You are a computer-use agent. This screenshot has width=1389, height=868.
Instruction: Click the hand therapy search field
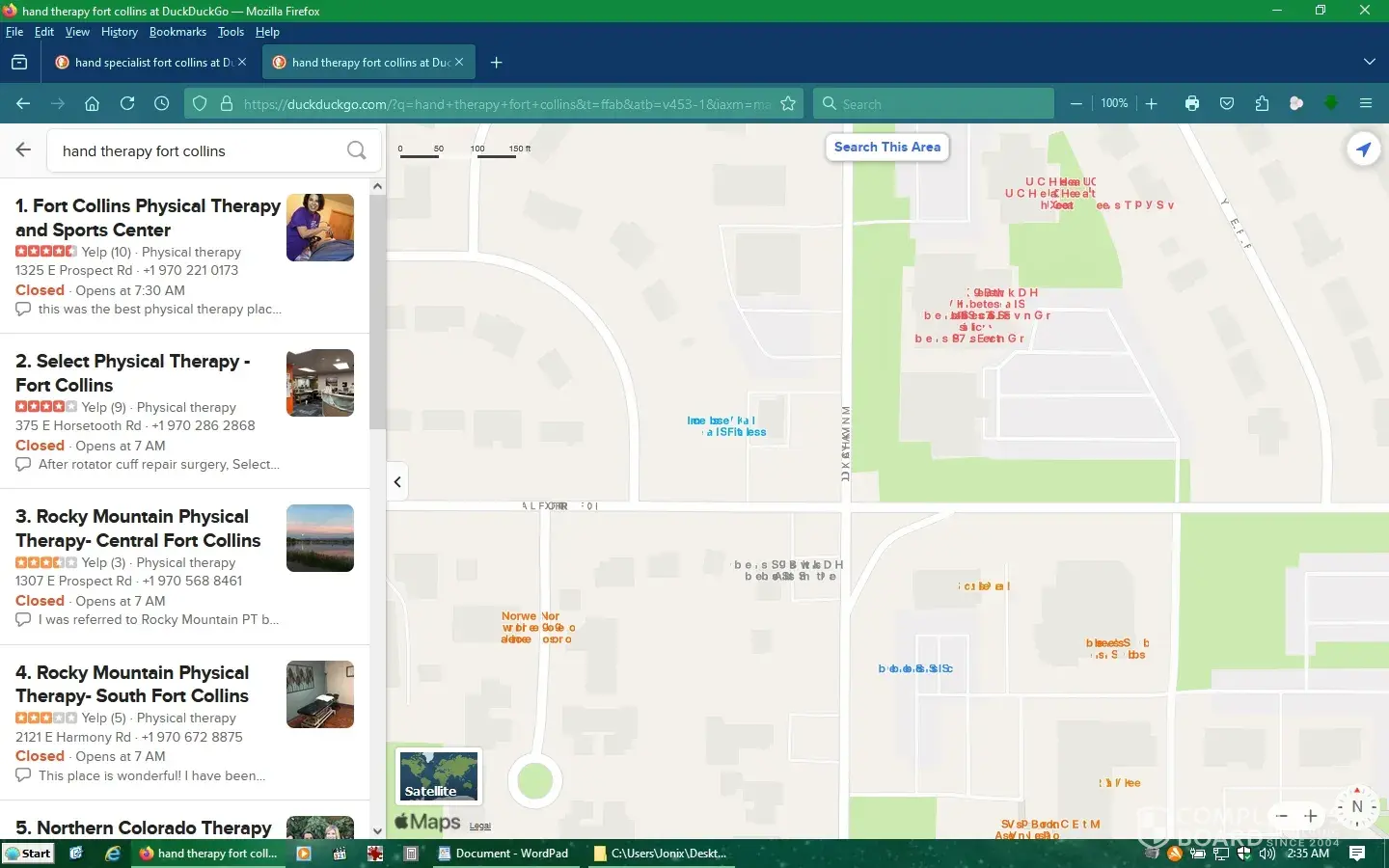pos(198,151)
